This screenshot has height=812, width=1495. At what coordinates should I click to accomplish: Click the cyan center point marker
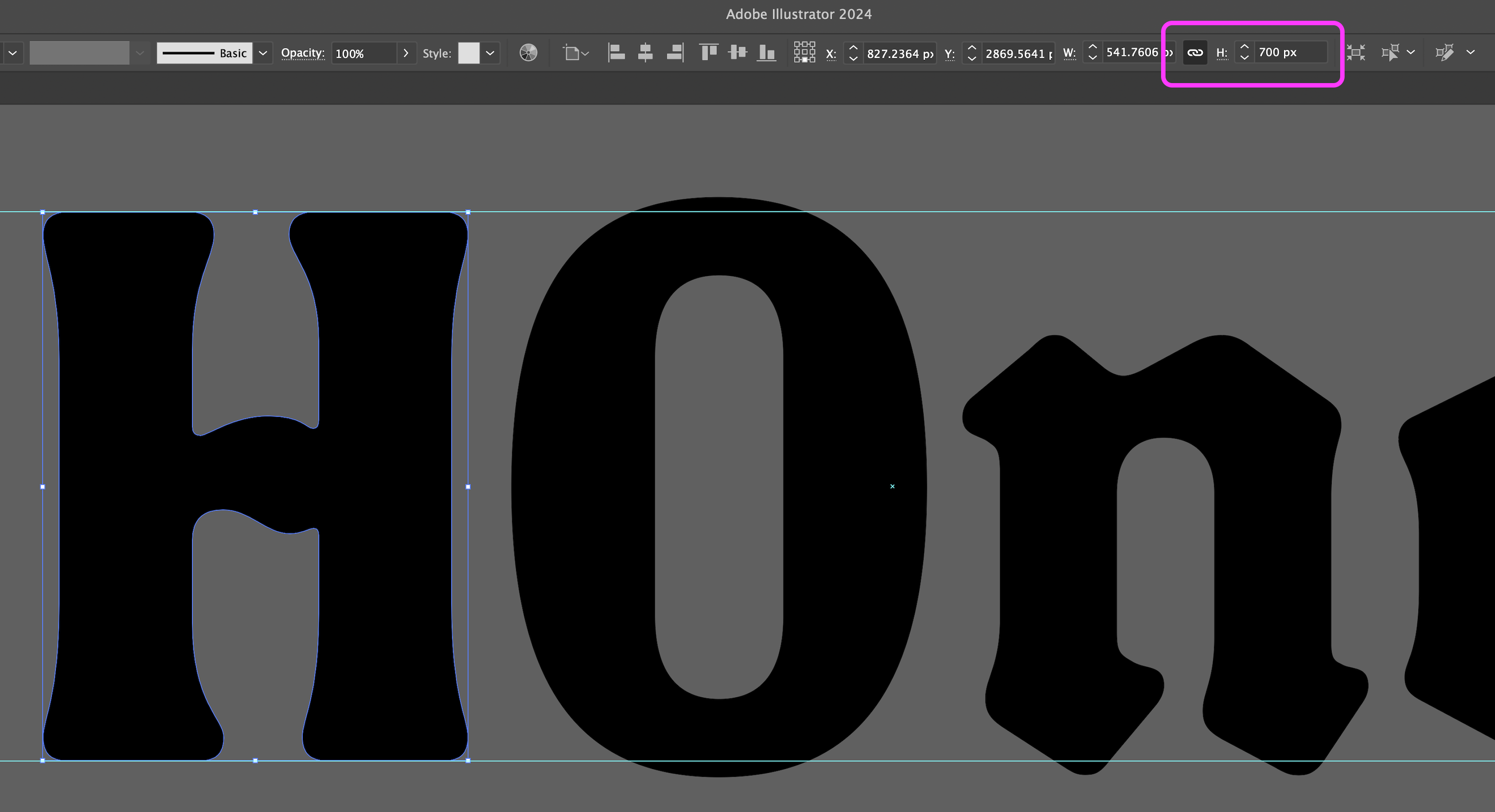[x=892, y=486]
